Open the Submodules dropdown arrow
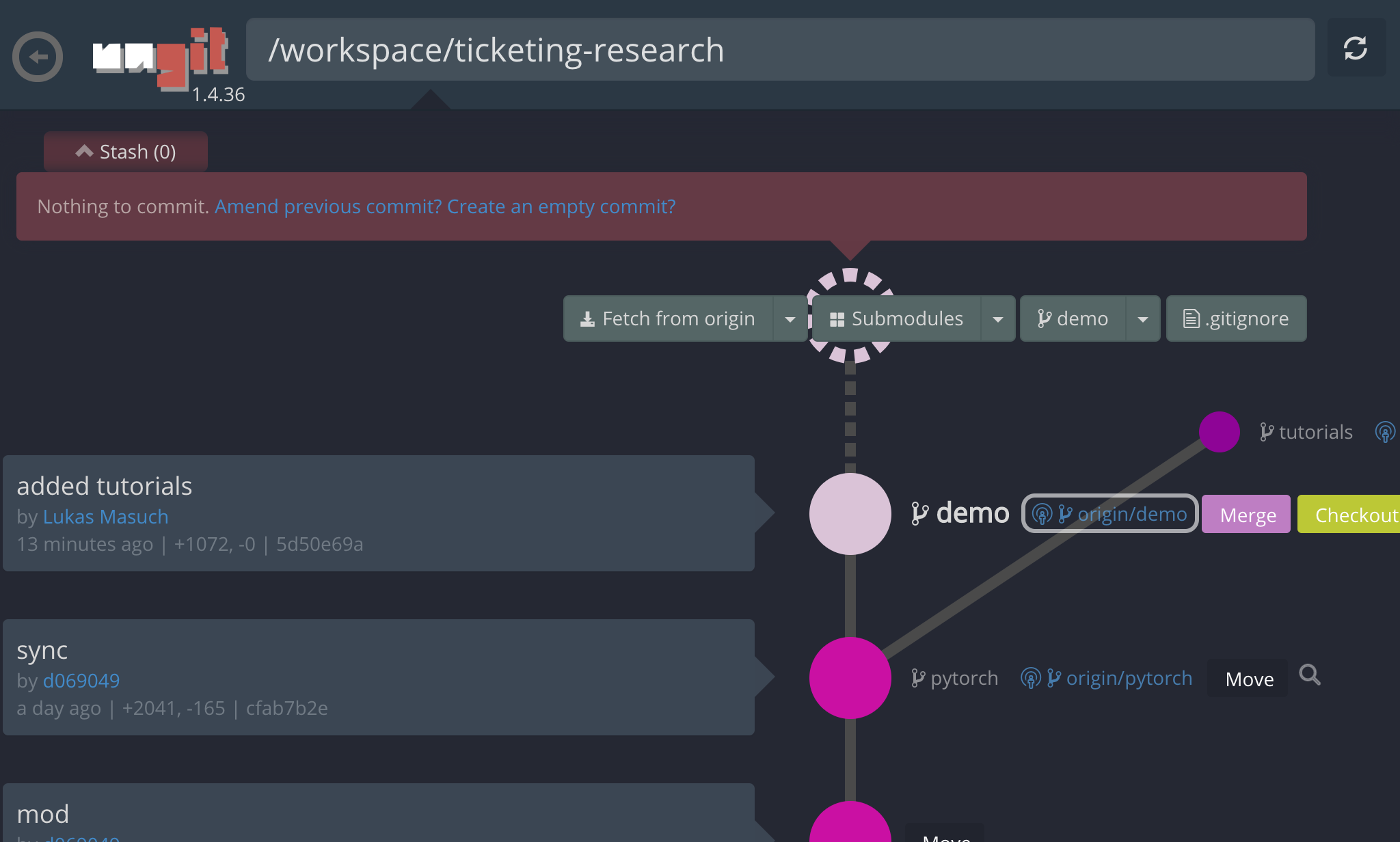This screenshot has width=1400, height=842. [998, 319]
